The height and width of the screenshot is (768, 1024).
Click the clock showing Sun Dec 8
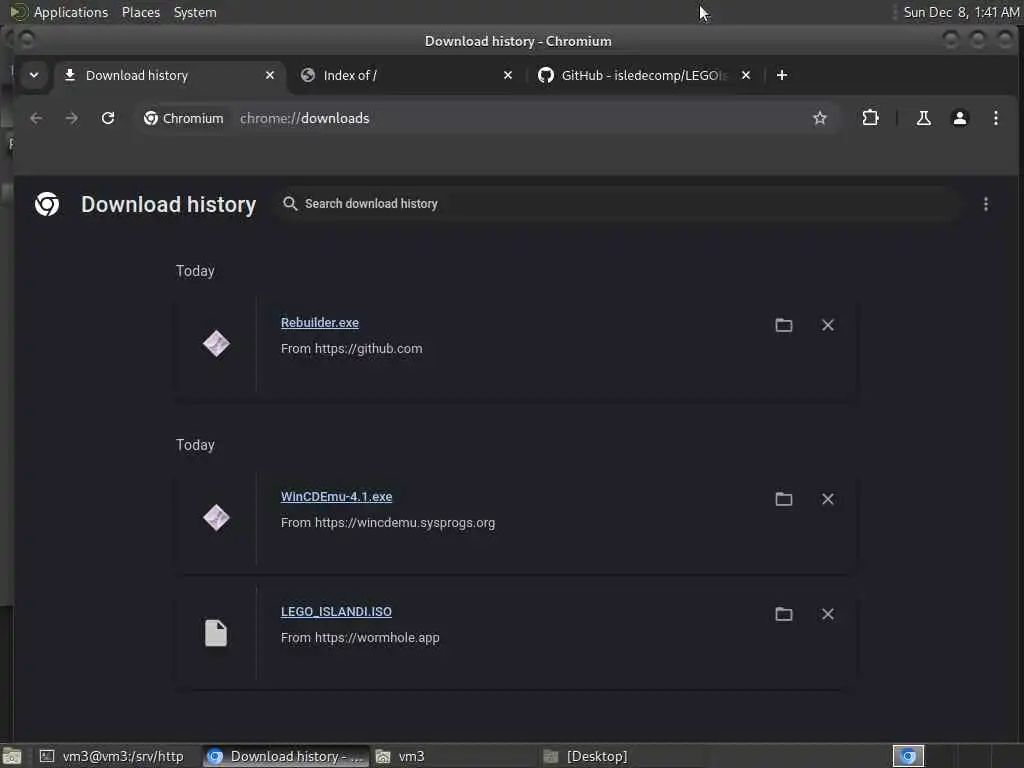pos(961,12)
